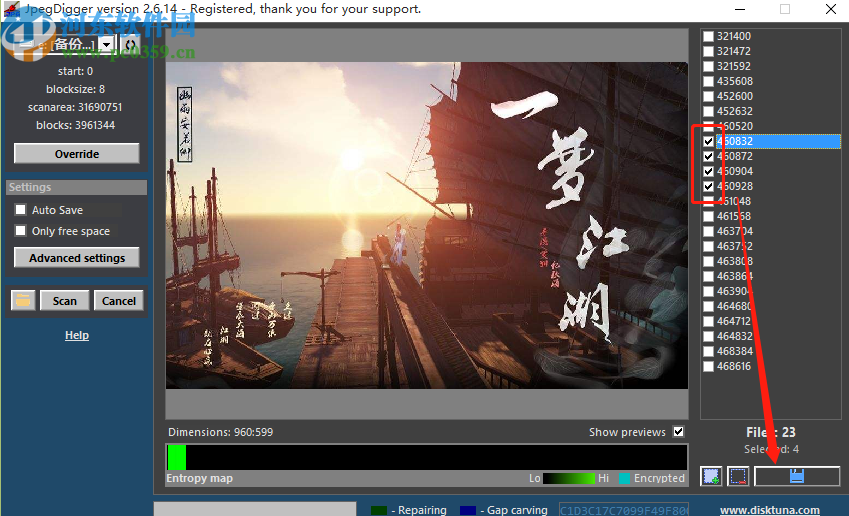Uncheck the file 460832 checkbox

click(x=708, y=141)
